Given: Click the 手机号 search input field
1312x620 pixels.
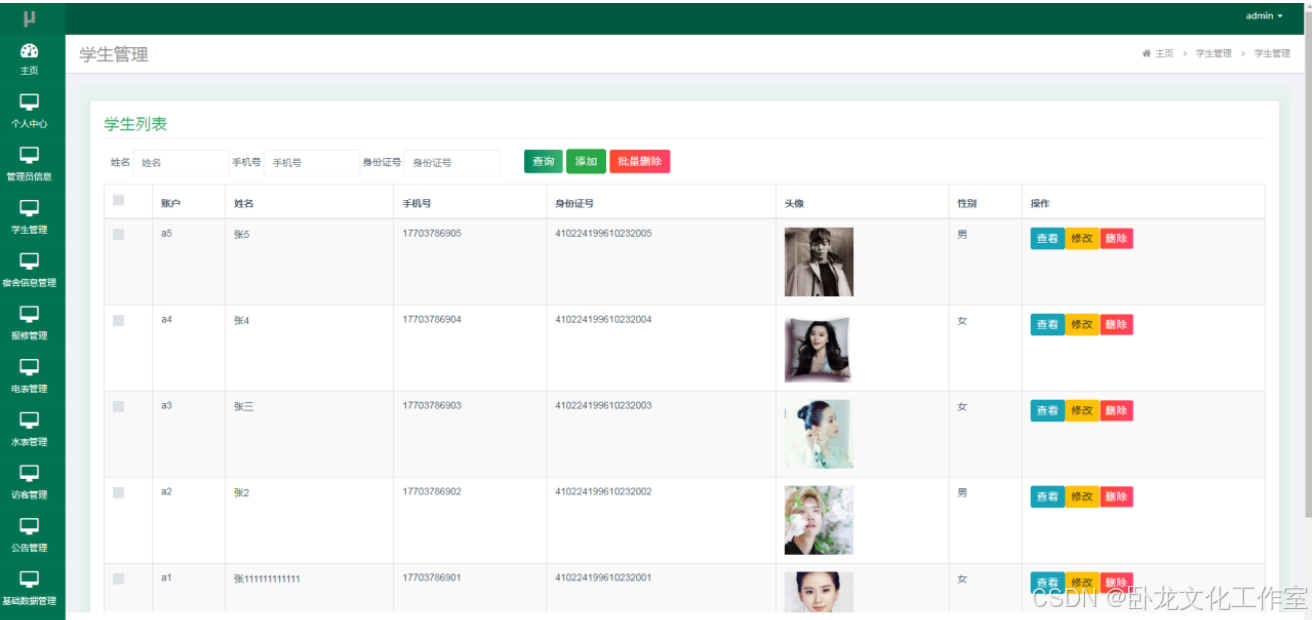Looking at the screenshot, I should tap(311, 163).
